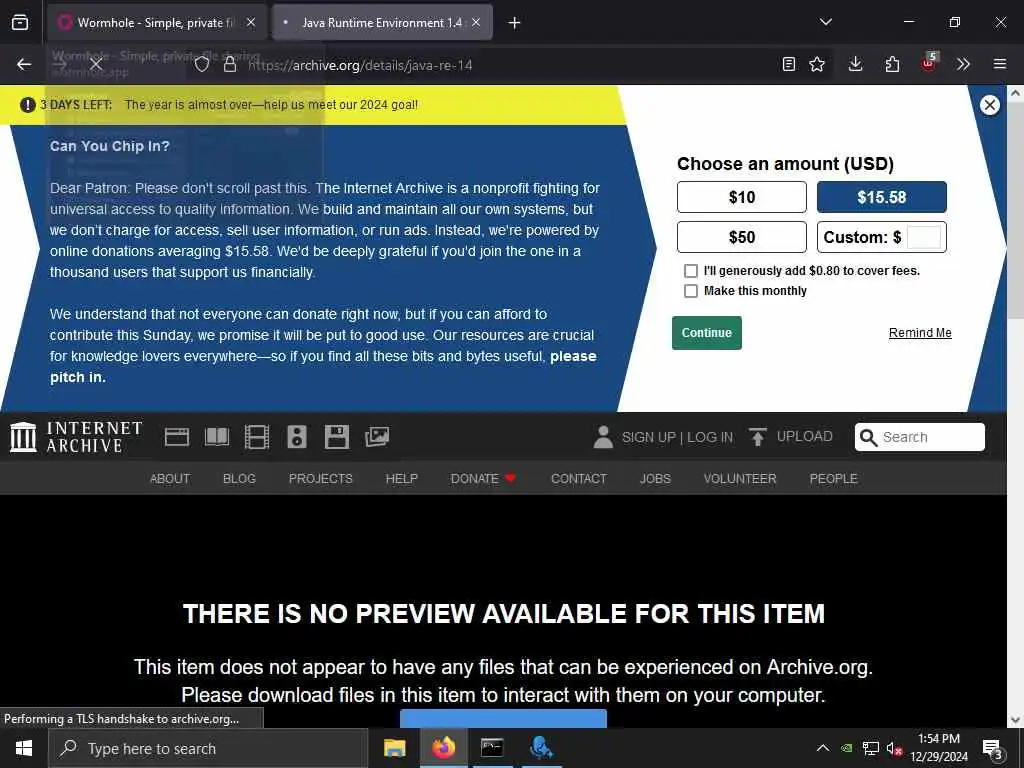Open the Texts book icon
The image size is (1024, 768).
pos(217,437)
